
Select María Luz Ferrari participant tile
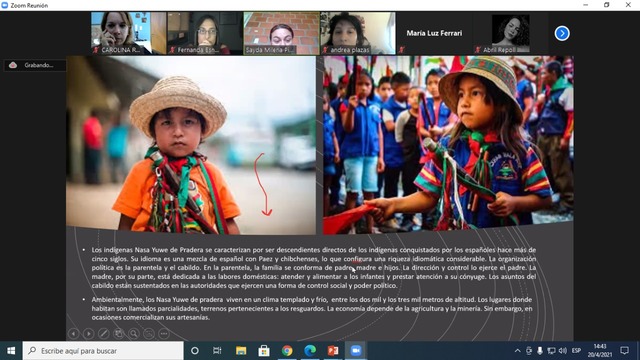coord(434,33)
